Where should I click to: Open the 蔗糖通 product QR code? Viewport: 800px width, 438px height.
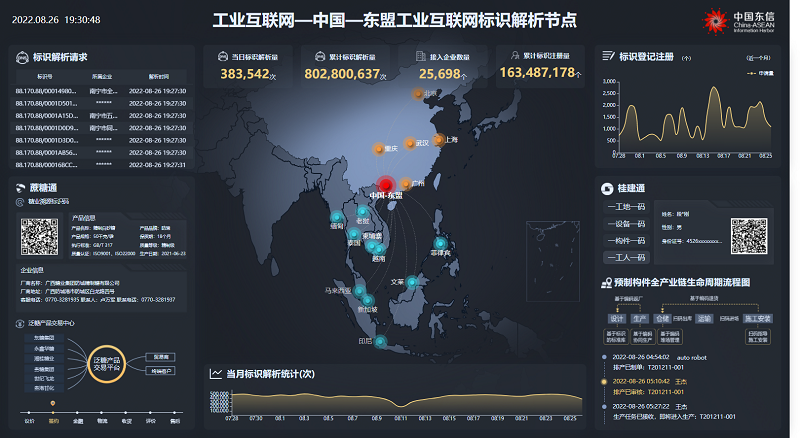[39, 236]
